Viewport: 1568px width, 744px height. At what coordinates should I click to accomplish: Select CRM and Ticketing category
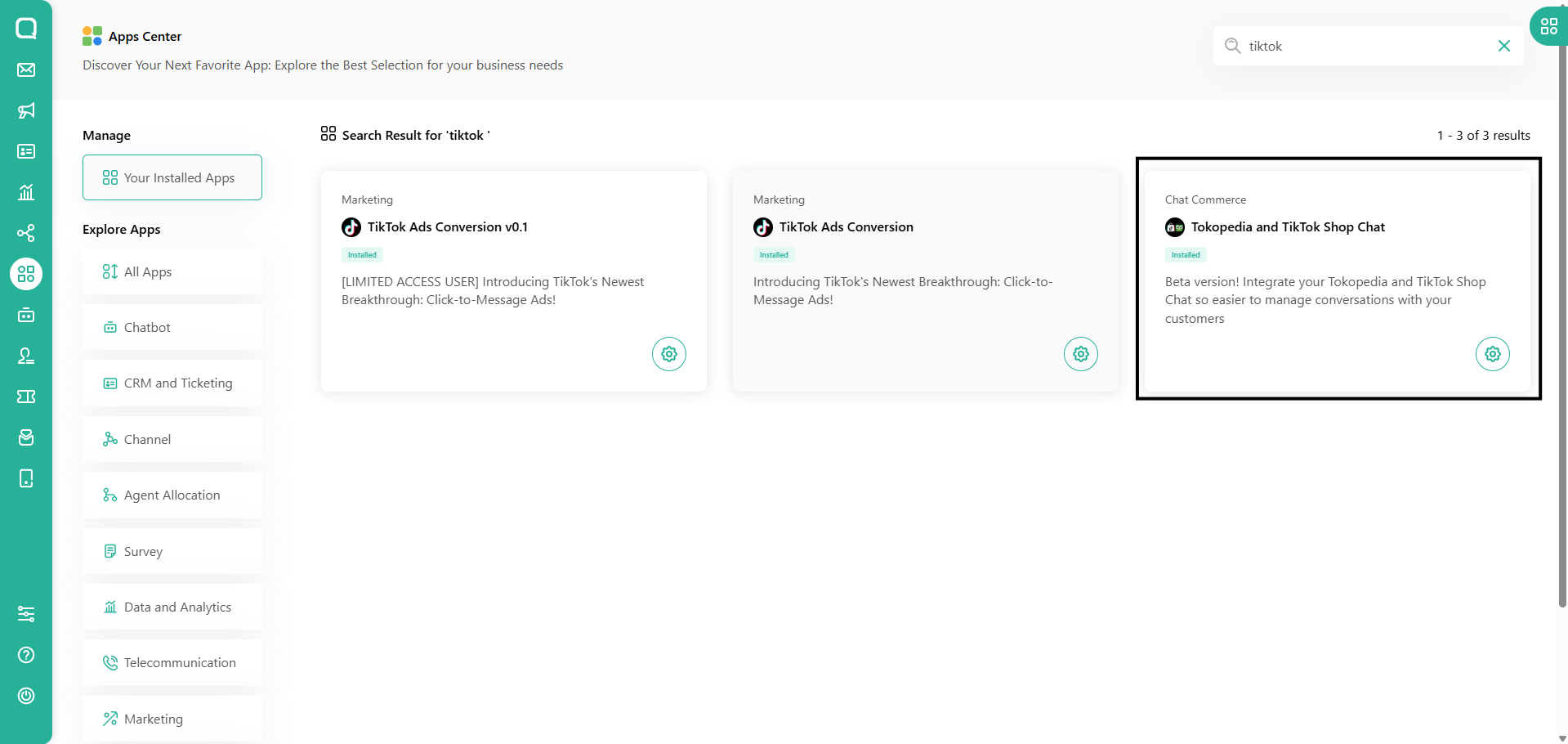click(x=172, y=383)
